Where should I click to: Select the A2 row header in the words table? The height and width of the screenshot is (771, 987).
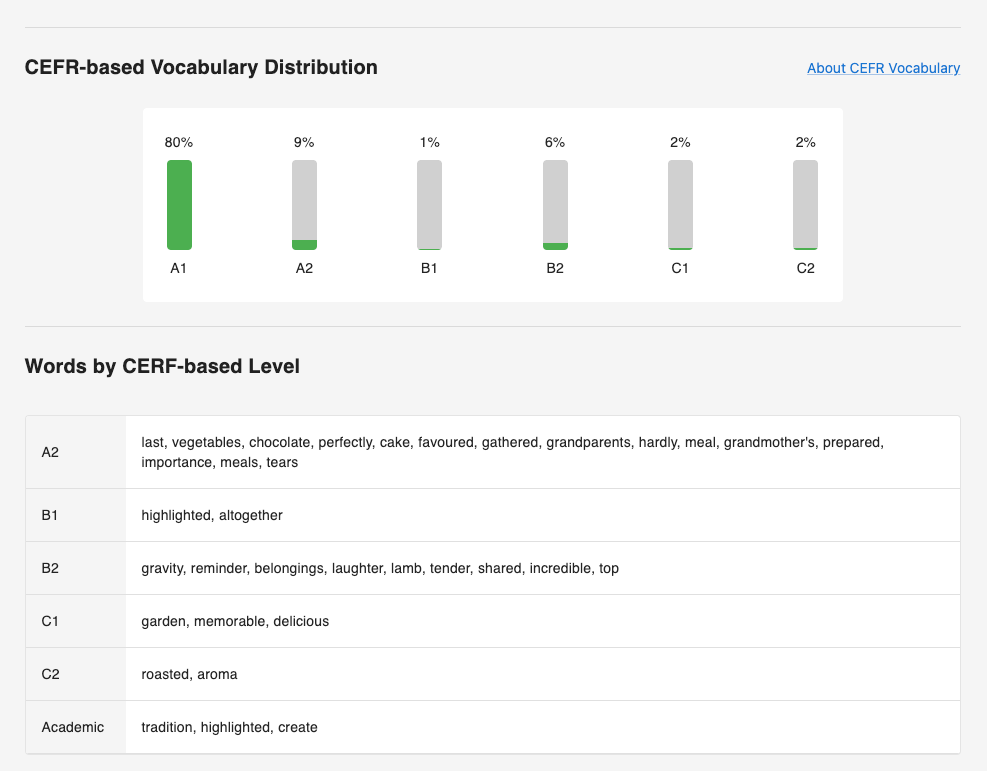(76, 452)
